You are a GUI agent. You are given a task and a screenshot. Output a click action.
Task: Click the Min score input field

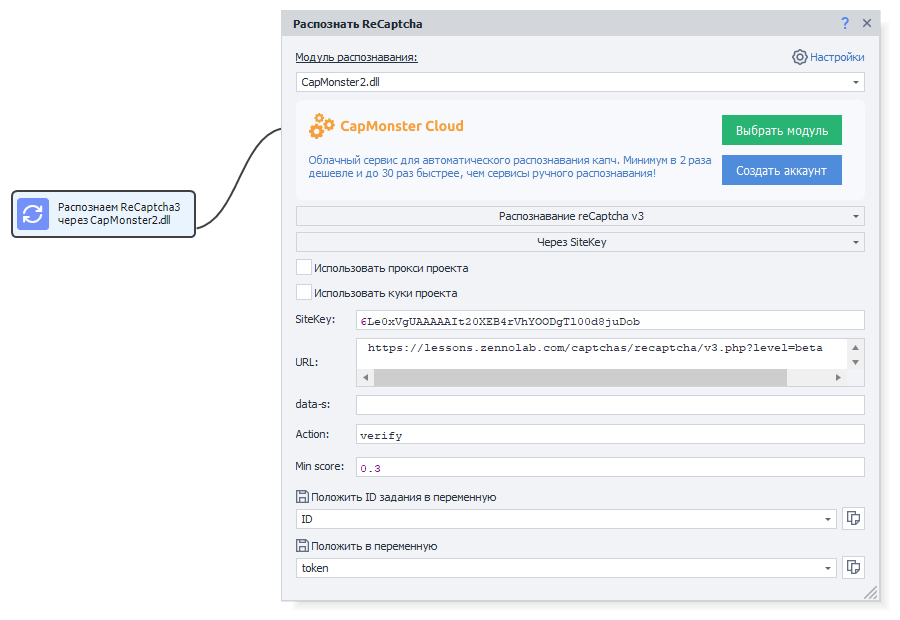pos(610,468)
